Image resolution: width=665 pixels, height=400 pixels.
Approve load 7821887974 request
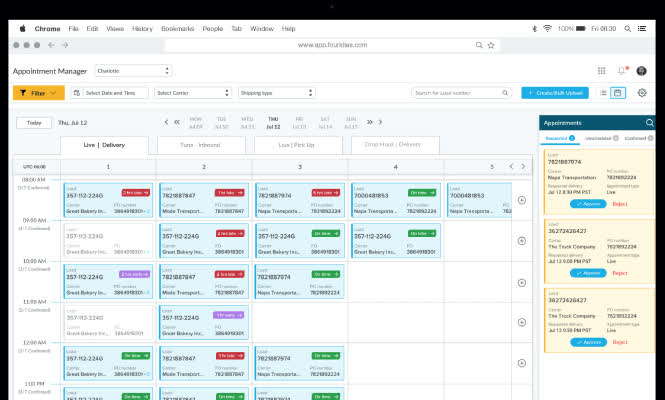(588, 204)
